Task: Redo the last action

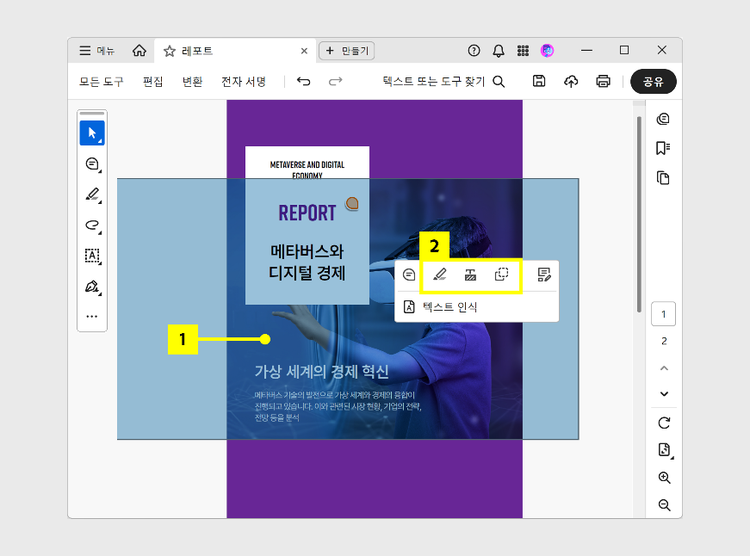Action: click(336, 81)
